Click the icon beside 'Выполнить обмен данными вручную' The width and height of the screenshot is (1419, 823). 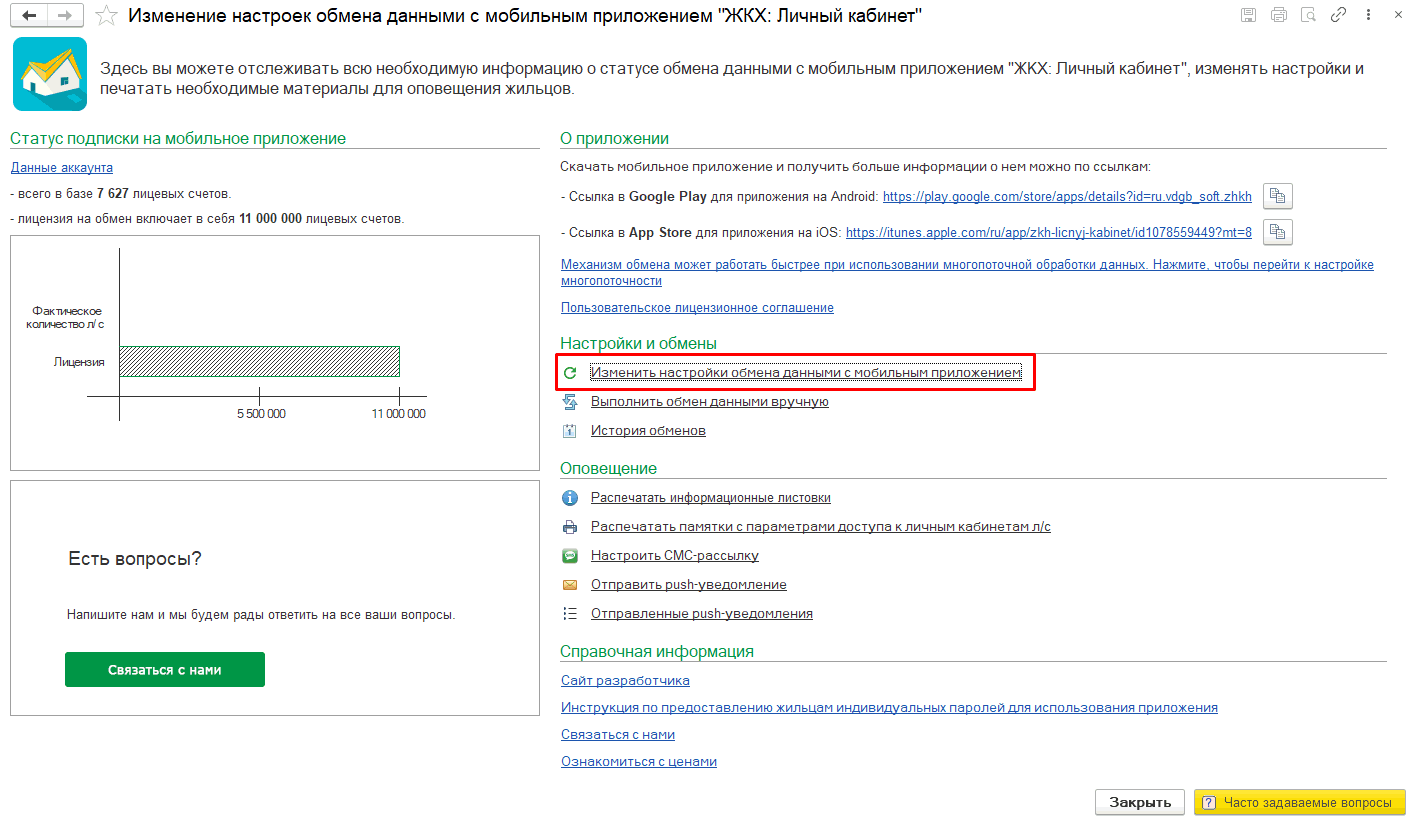pos(570,402)
